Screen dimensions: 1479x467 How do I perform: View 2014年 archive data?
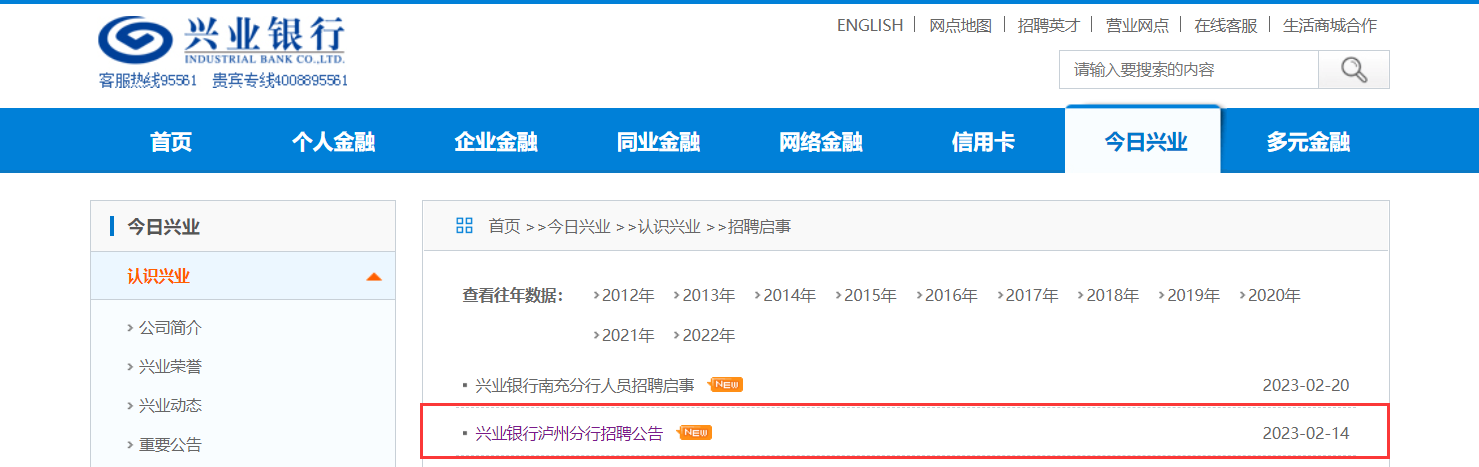(789, 296)
